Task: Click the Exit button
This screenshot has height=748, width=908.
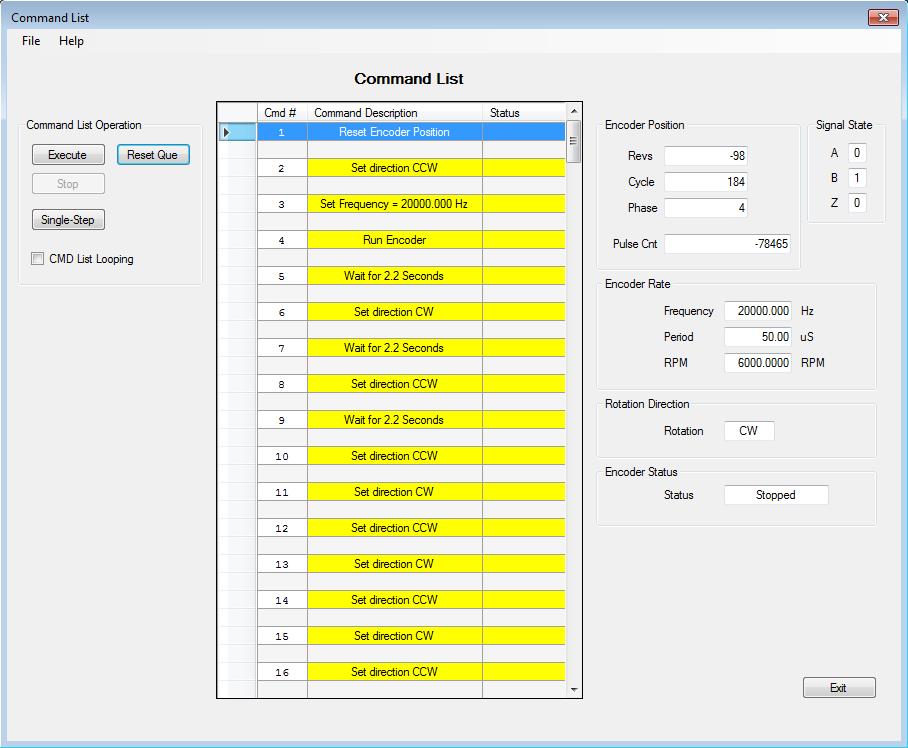Action: coord(838,688)
